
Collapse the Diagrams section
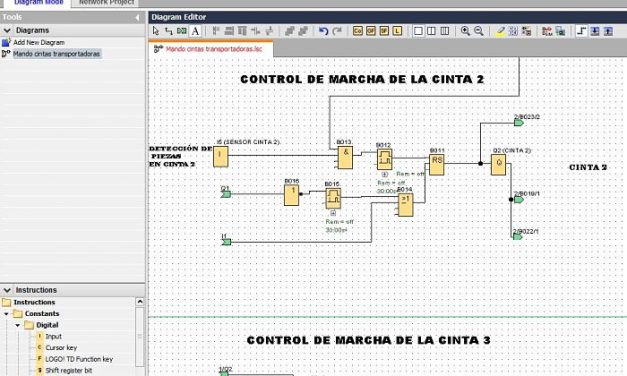pyautogui.click(x=7, y=30)
